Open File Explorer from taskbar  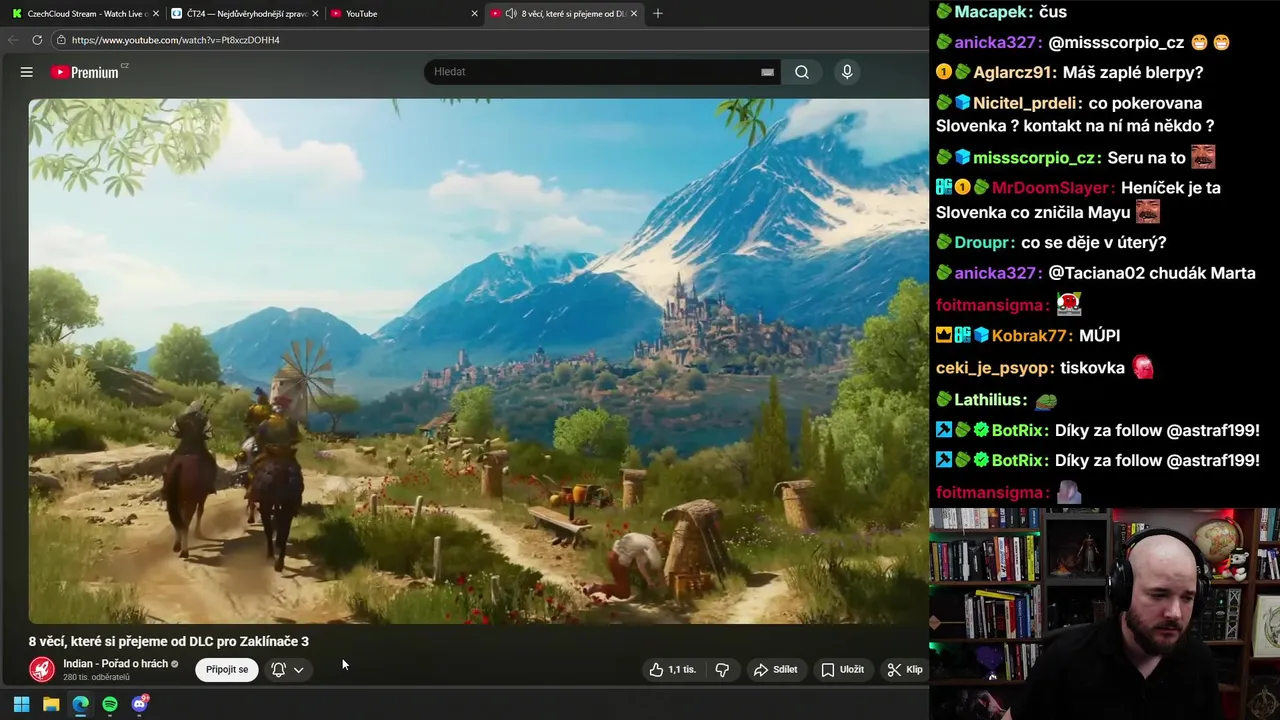click(51, 704)
